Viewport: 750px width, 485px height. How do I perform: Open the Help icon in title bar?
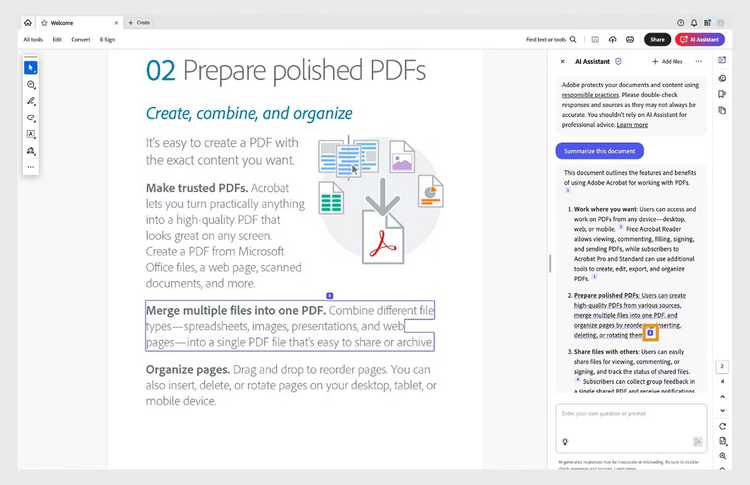tap(680, 22)
